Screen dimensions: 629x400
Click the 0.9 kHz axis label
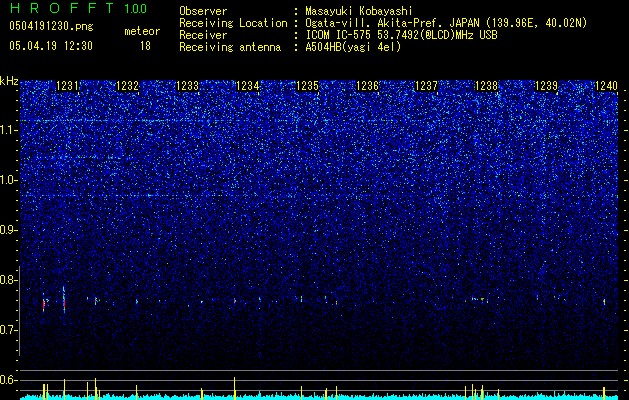[x=9, y=230]
